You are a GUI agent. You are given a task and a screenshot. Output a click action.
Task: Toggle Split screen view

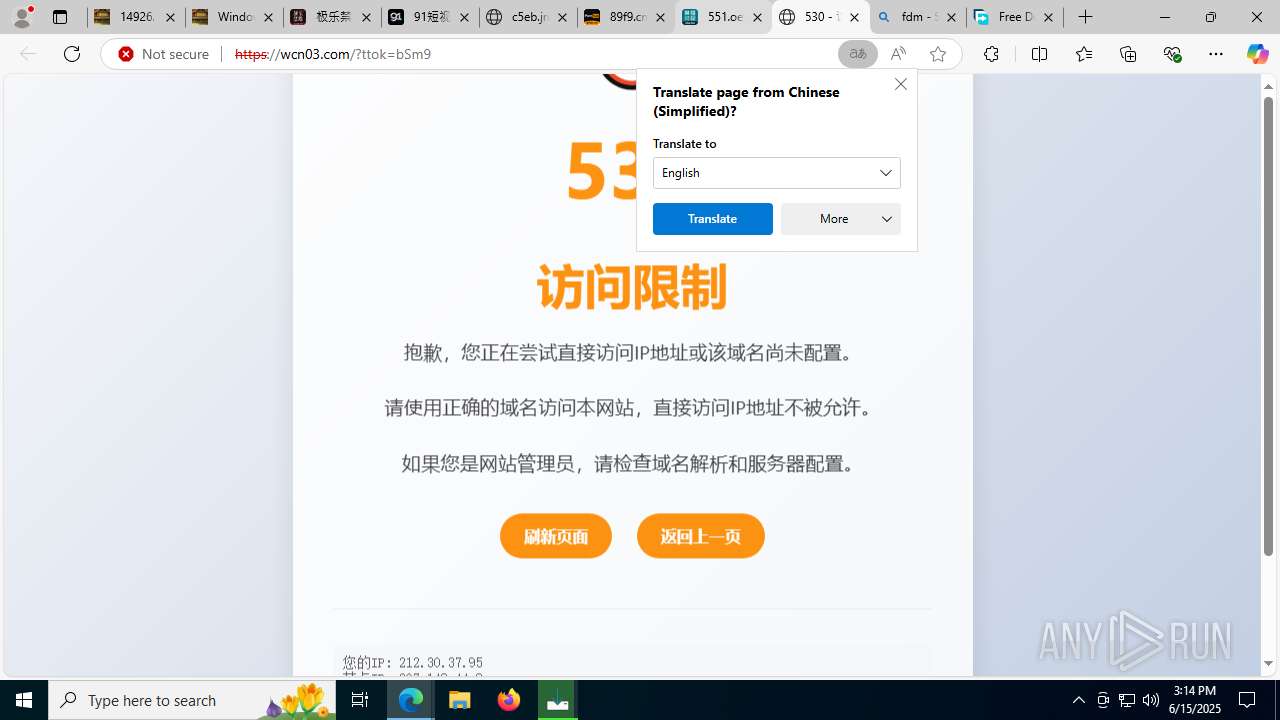click(1039, 54)
